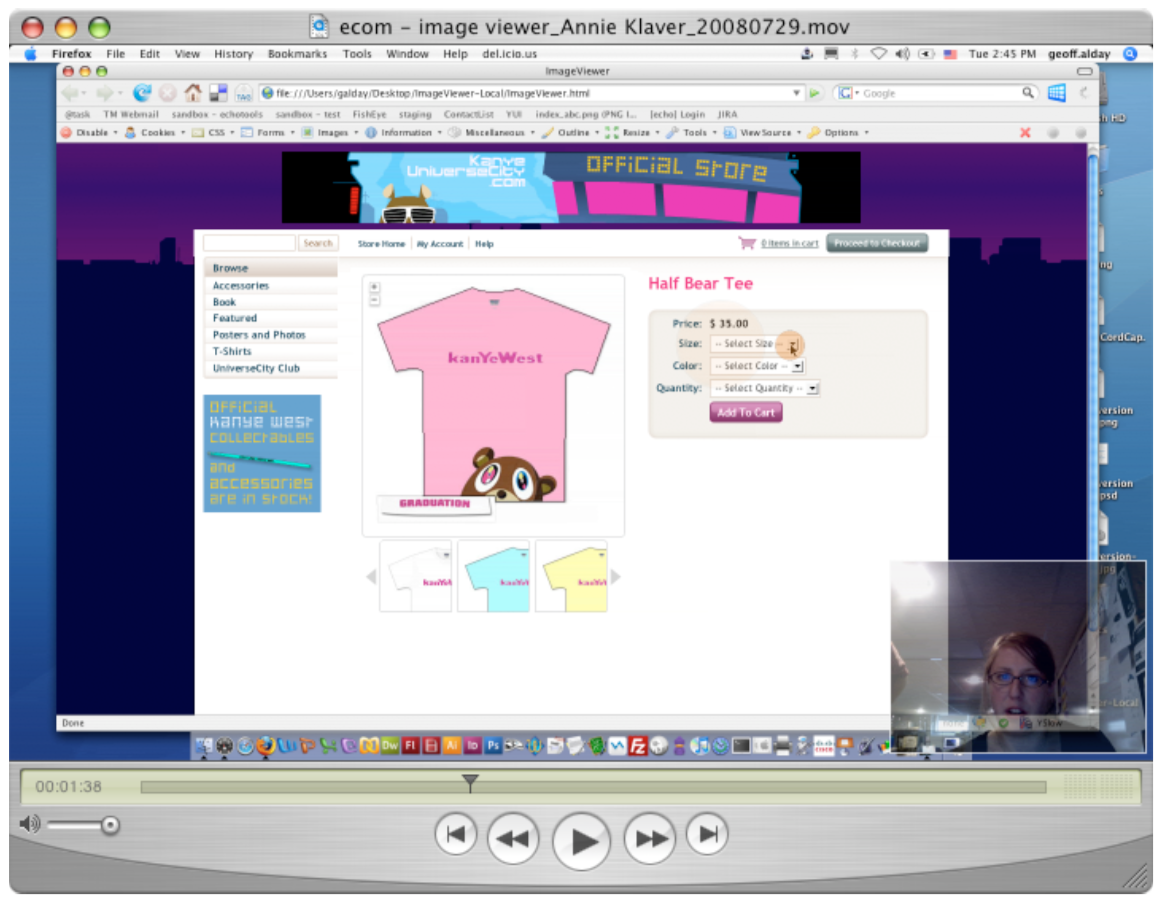Open the Select Color dropdown
Viewport: 1162px width, 905px height.
[x=757, y=366]
